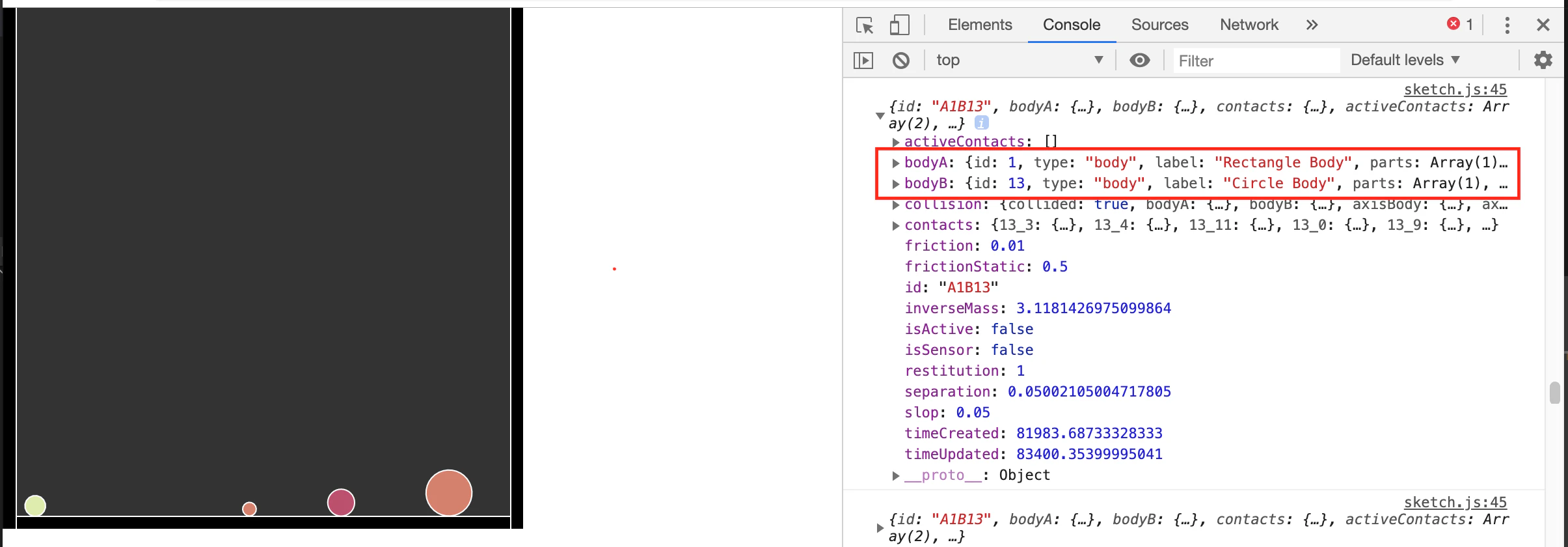Expand the __proto__ Object entry
The width and height of the screenshot is (1568, 547).
tap(896, 475)
